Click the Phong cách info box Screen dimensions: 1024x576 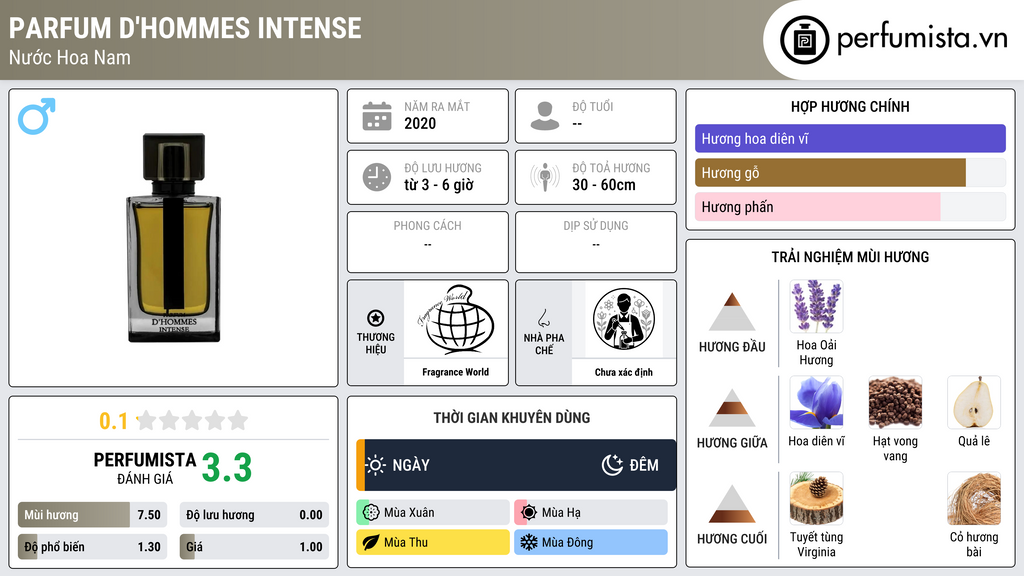(x=428, y=242)
